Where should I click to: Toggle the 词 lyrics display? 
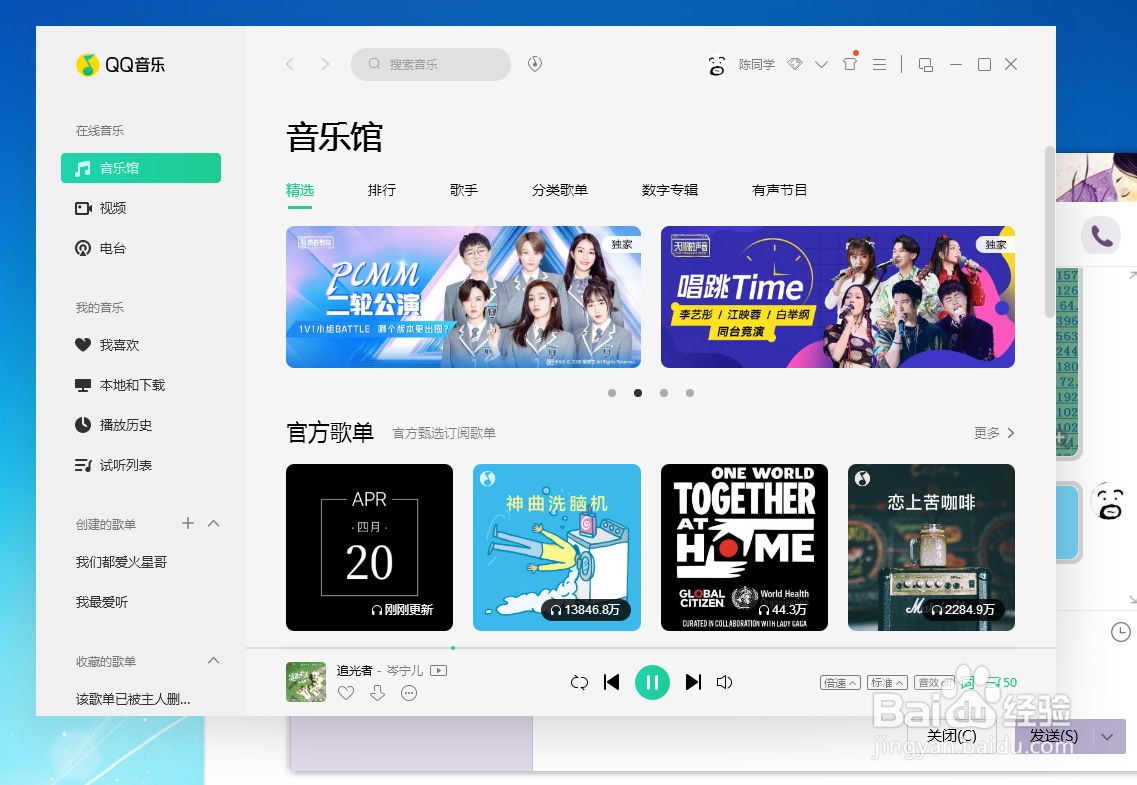(968, 683)
